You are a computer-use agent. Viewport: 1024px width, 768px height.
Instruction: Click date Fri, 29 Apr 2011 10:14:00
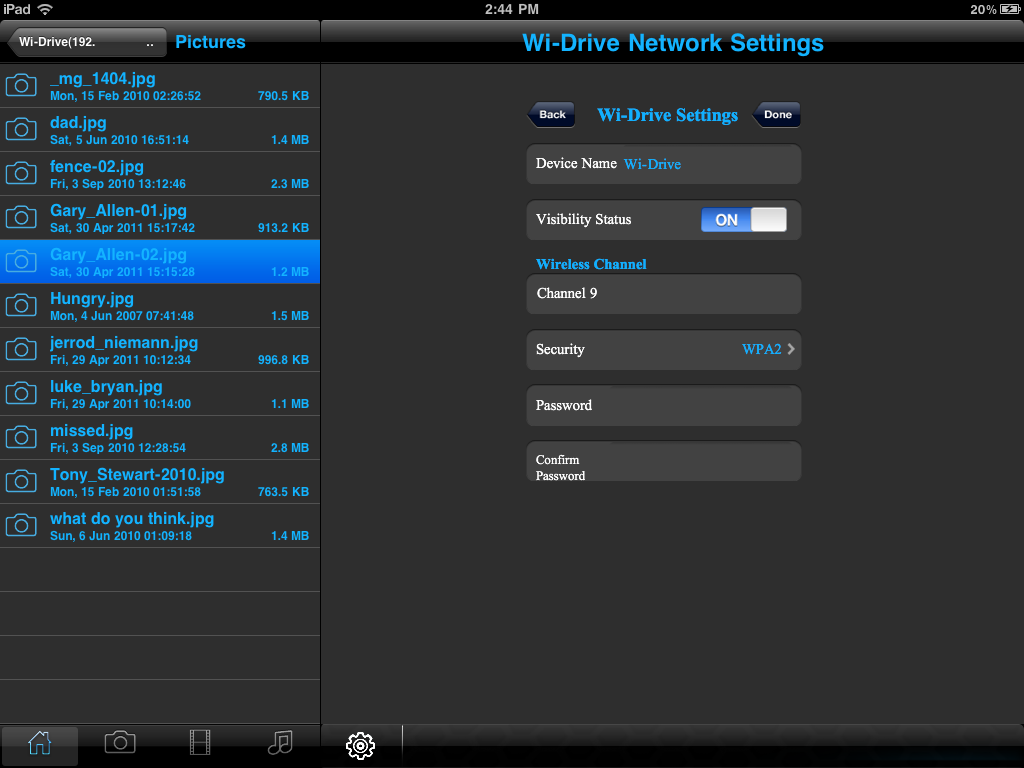(121, 404)
